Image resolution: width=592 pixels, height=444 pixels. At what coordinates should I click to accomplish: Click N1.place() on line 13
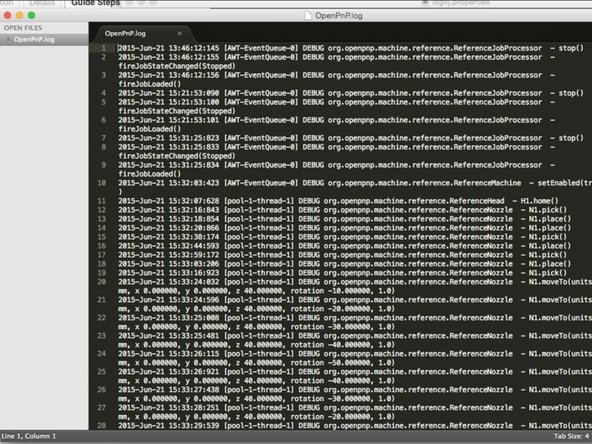(x=550, y=219)
